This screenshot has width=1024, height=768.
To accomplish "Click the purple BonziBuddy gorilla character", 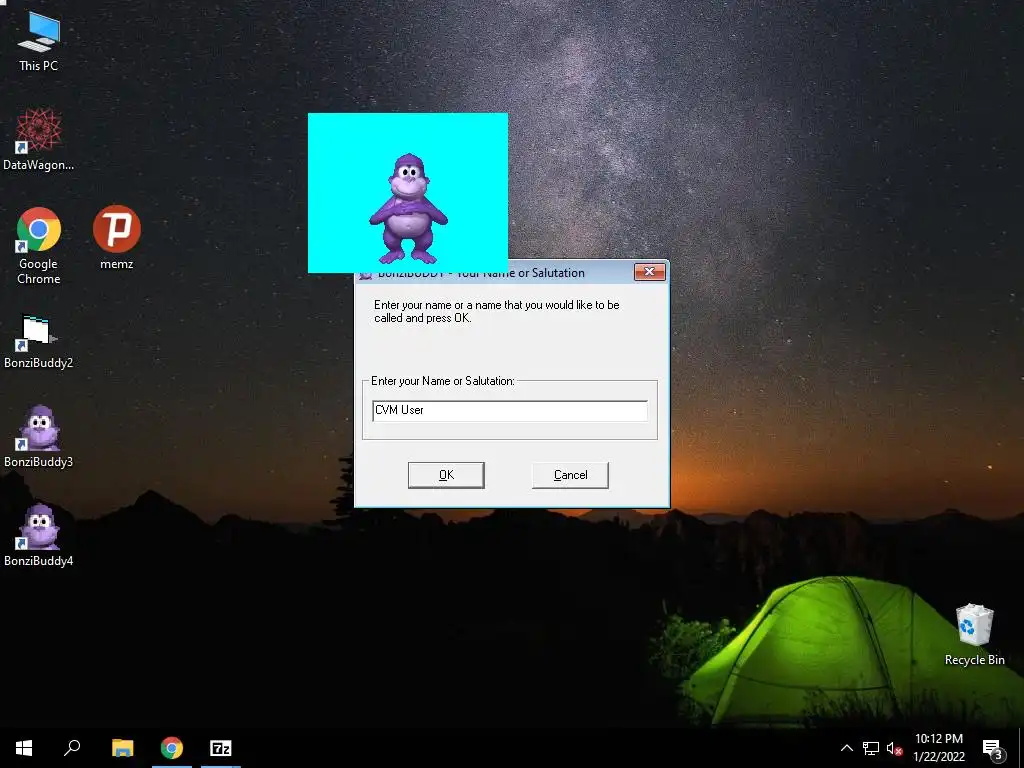I will tap(408, 209).
